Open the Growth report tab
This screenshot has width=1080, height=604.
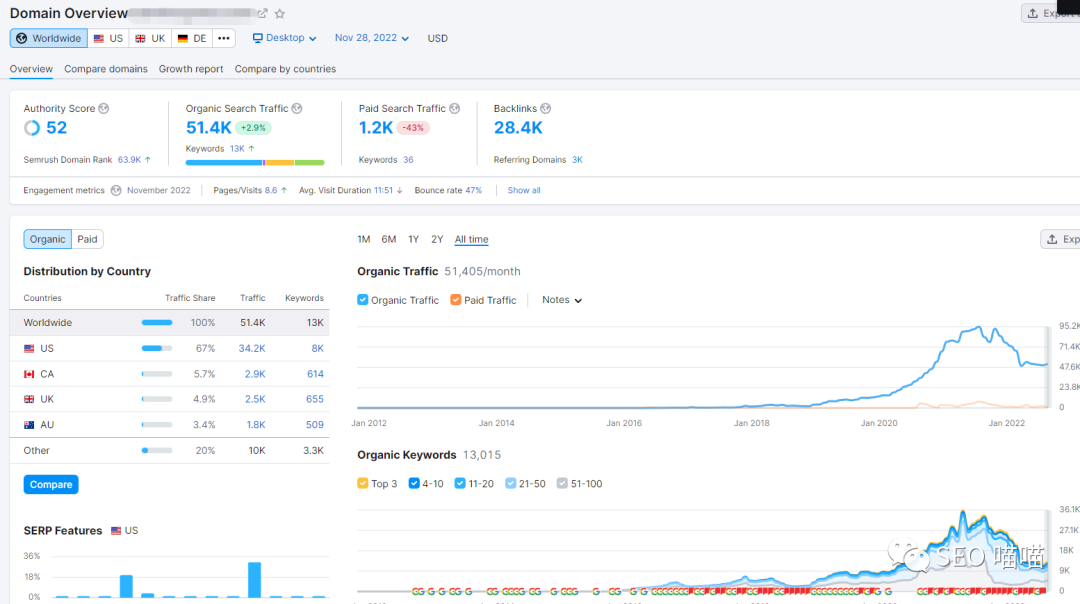[x=191, y=69]
